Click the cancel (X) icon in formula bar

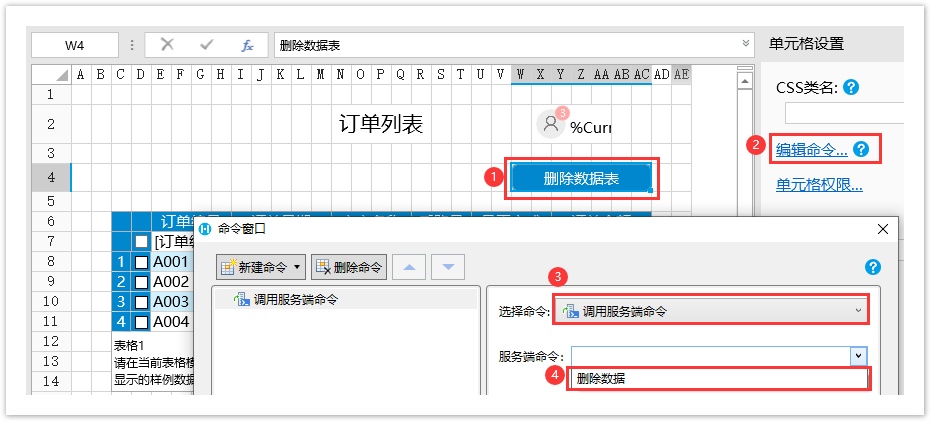[167, 45]
